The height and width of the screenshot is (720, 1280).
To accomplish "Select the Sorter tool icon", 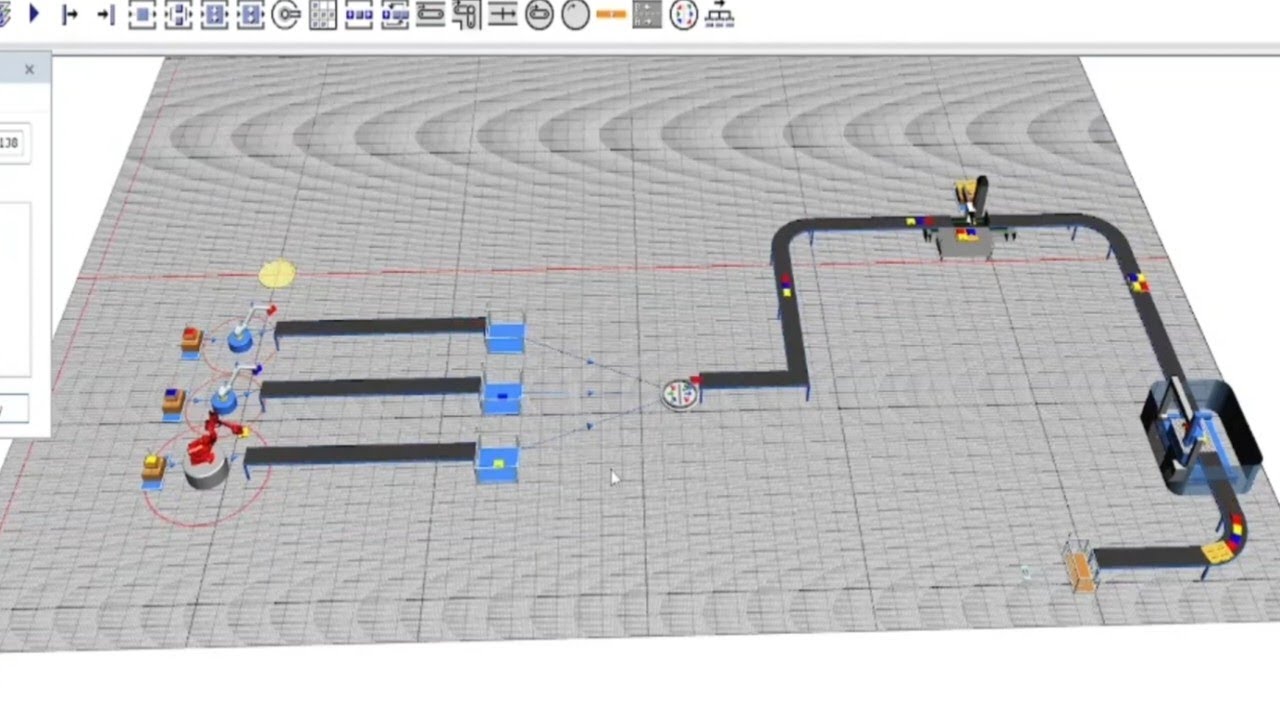I will point(395,14).
